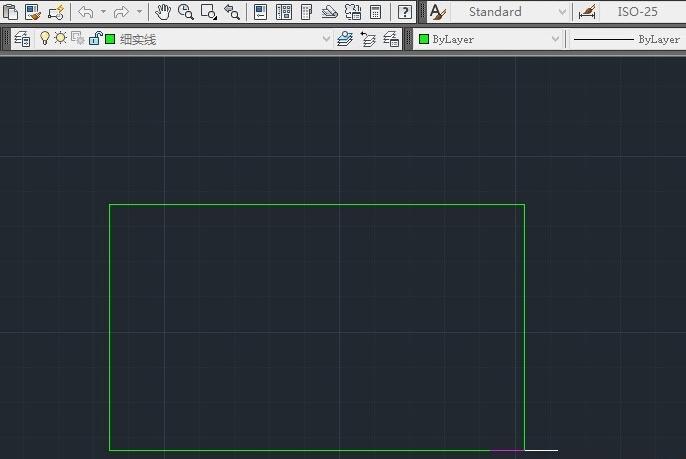Click the Paste clipboard icon
Screen dimensions: 686x459
tap(10, 12)
